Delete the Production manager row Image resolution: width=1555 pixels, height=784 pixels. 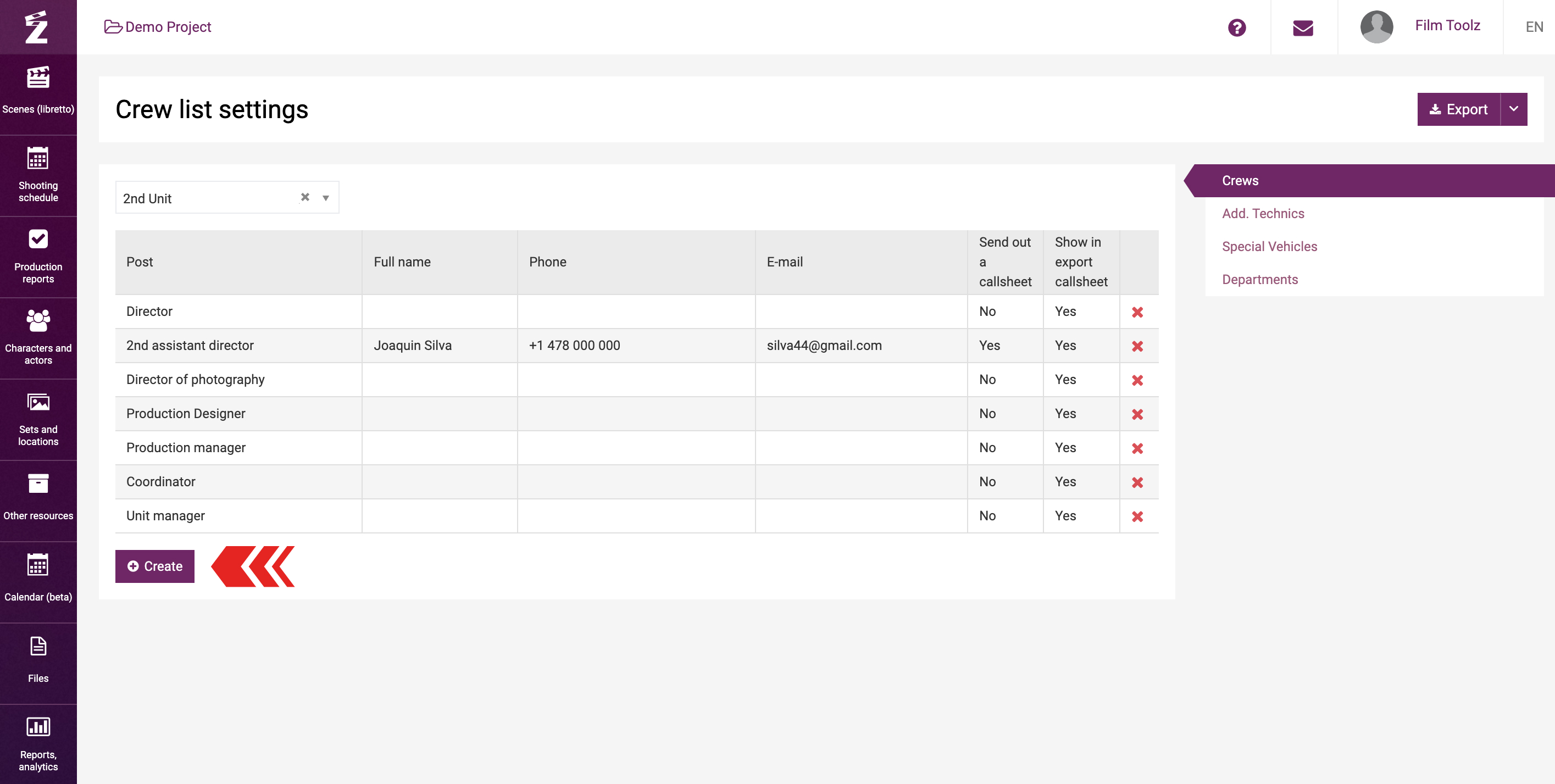1137,448
